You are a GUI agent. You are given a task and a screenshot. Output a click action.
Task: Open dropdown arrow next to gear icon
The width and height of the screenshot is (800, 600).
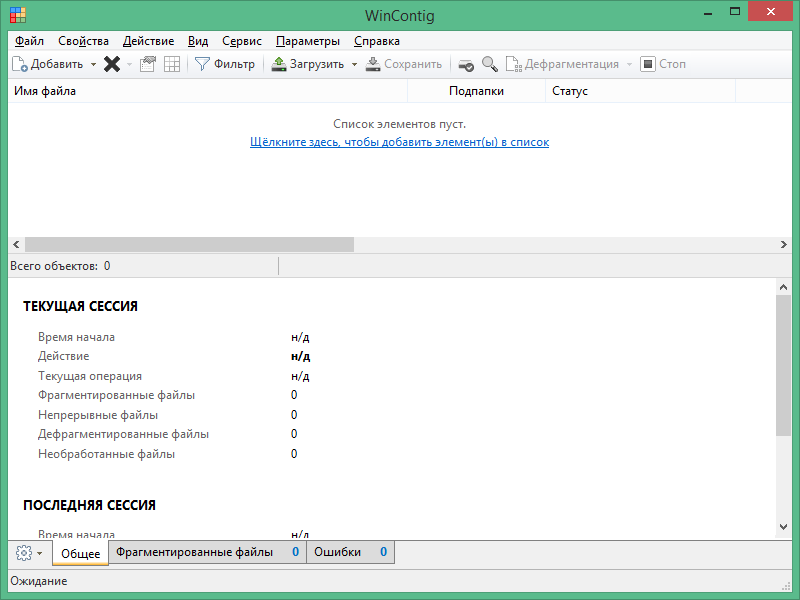40,553
